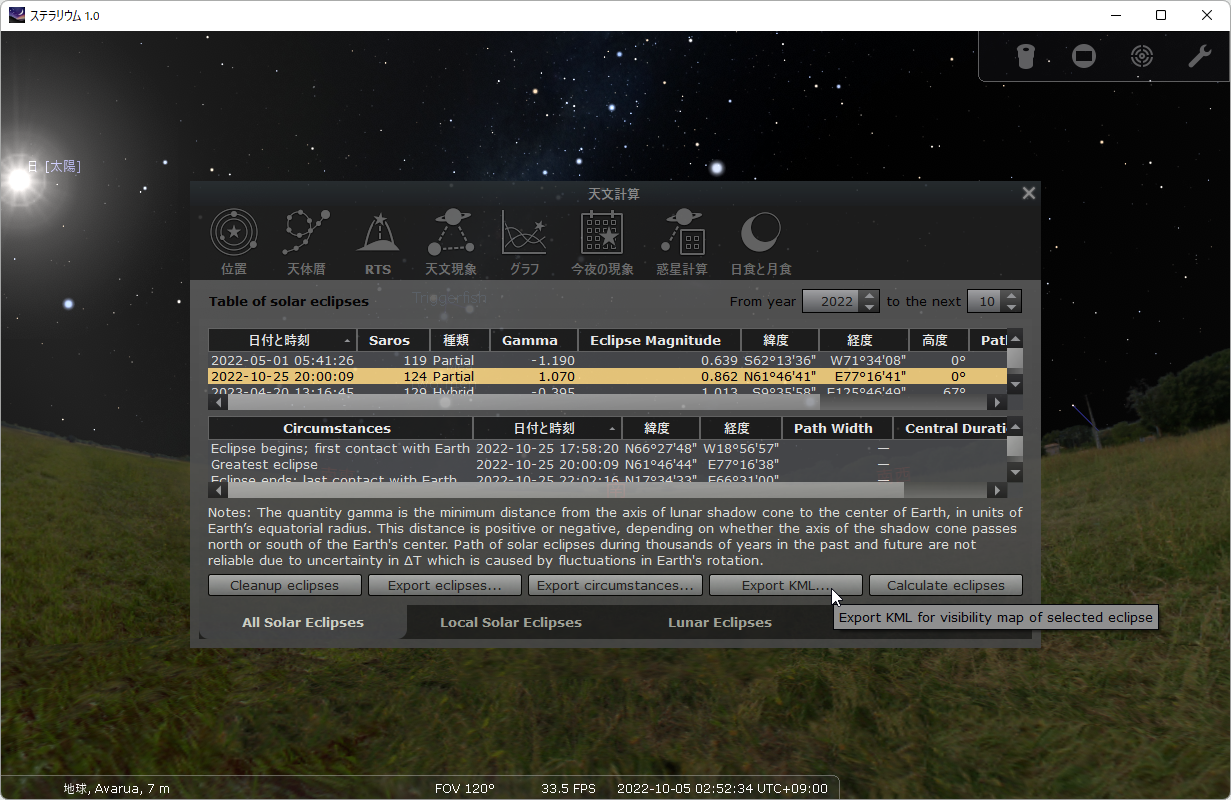Sort eclipse table by Saros column
The width and height of the screenshot is (1231, 800).
click(x=393, y=340)
